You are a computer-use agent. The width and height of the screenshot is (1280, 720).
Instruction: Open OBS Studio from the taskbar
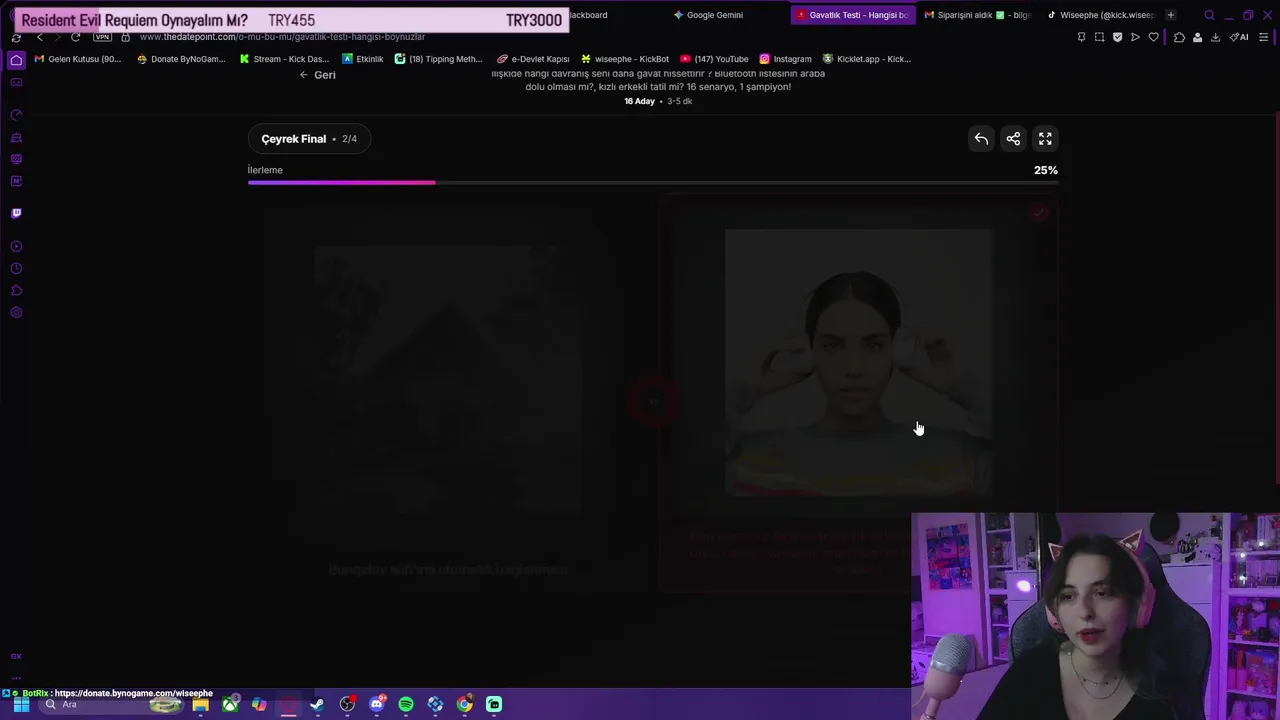[347, 704]
